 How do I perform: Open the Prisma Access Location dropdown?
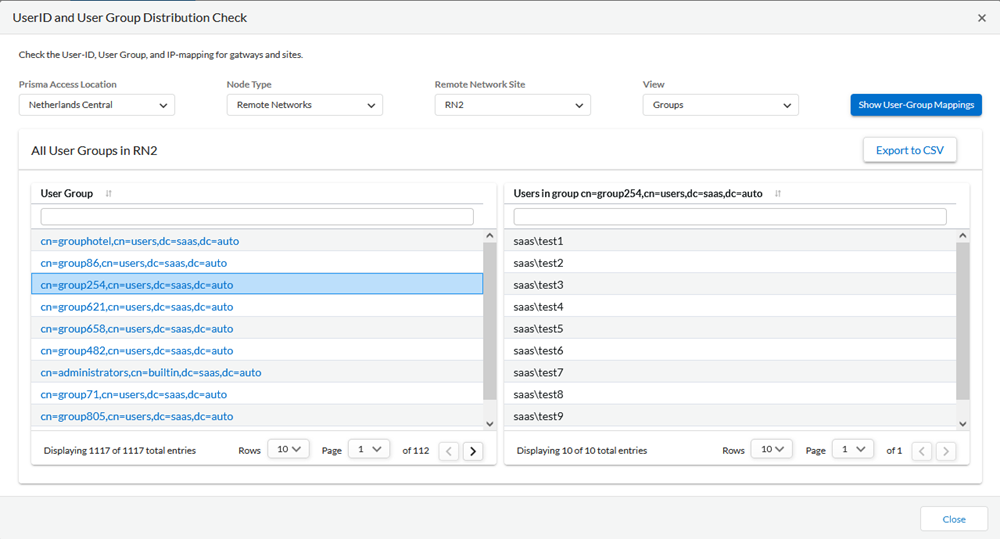click(97, 105)
